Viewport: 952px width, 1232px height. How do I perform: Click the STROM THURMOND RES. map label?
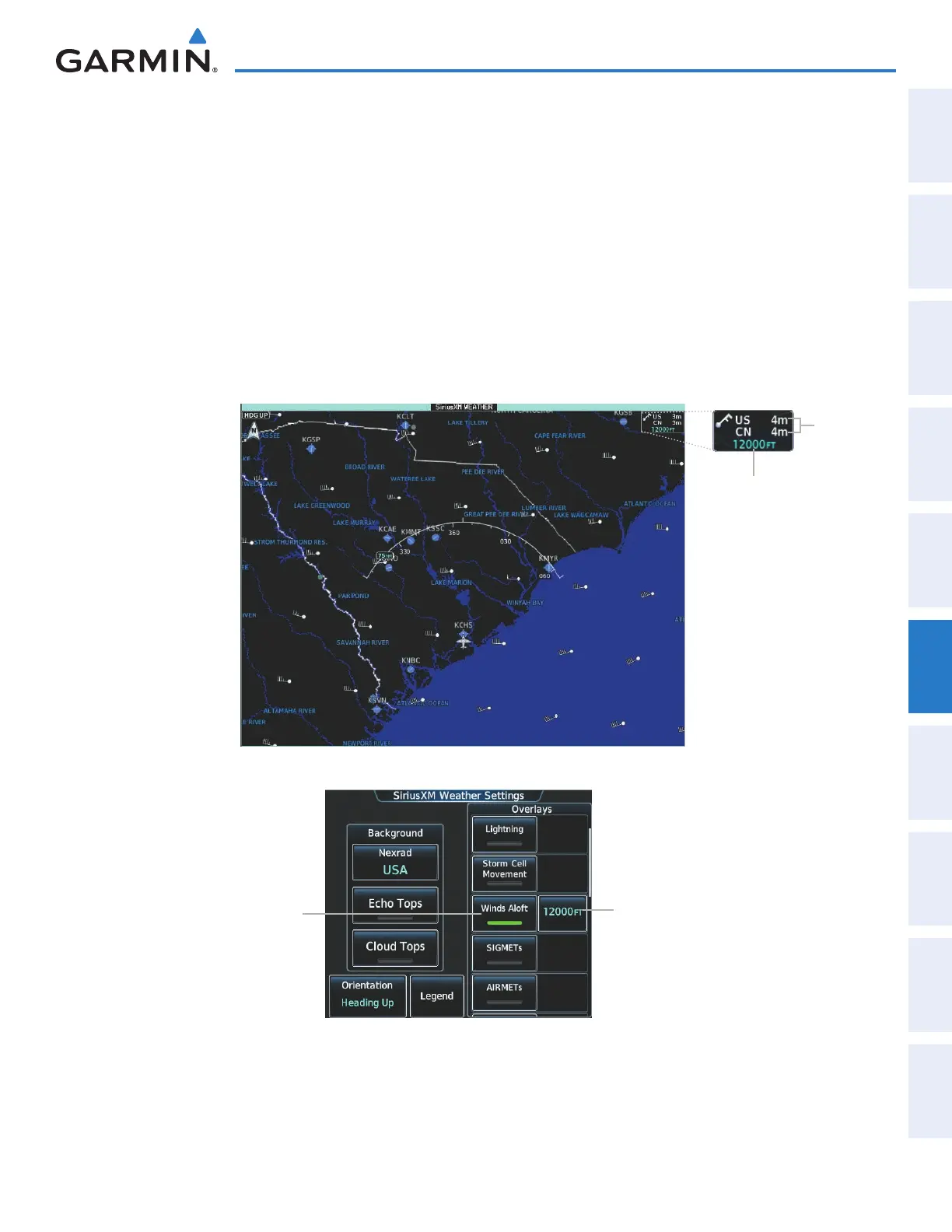(x=290, y=542)
